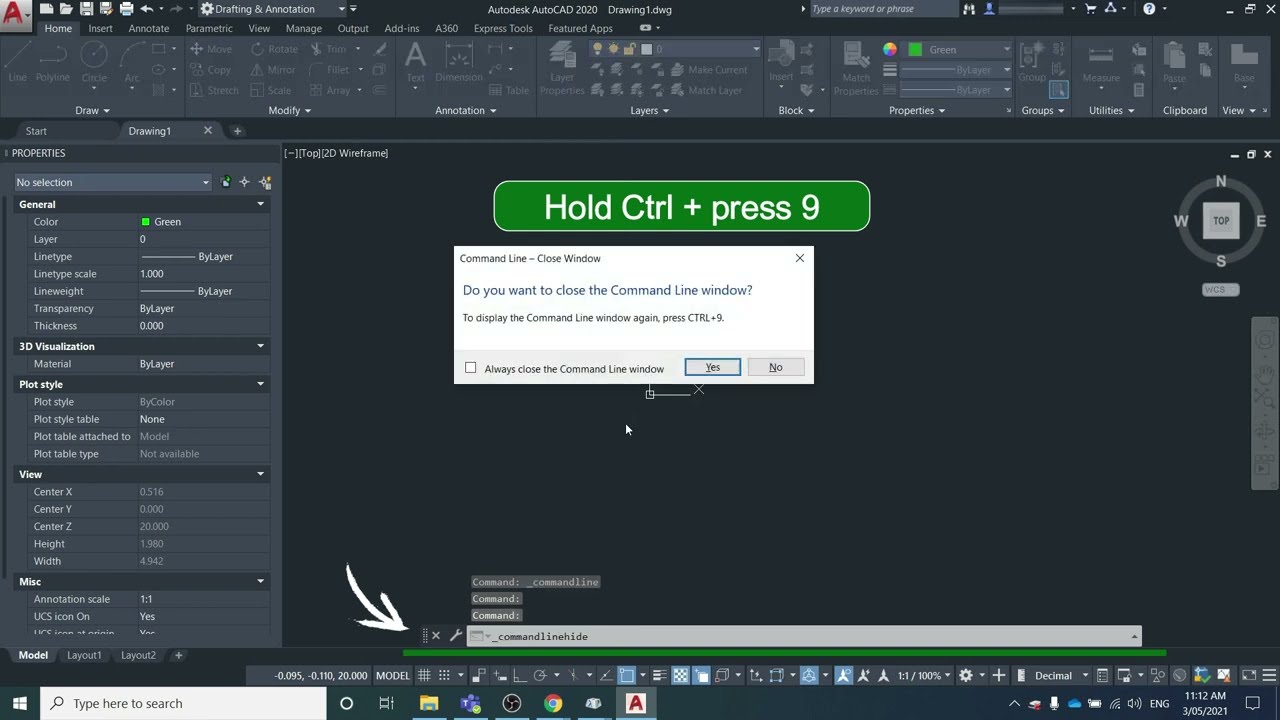Collapse the 3D Visualization section
This screenshot has height=720, width=1280.
pos(261,346)
